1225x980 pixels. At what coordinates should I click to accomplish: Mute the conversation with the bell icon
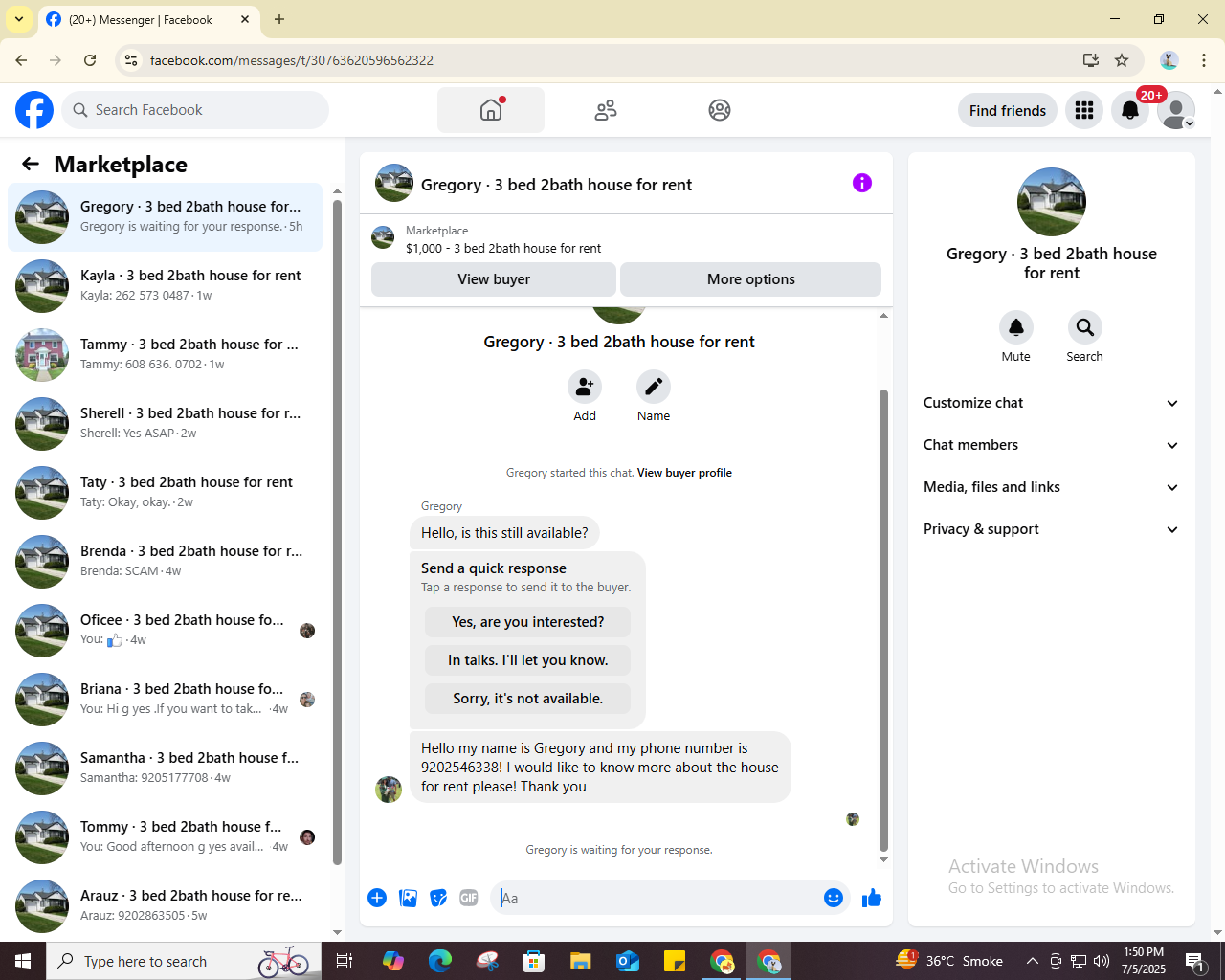[1016, 327]
